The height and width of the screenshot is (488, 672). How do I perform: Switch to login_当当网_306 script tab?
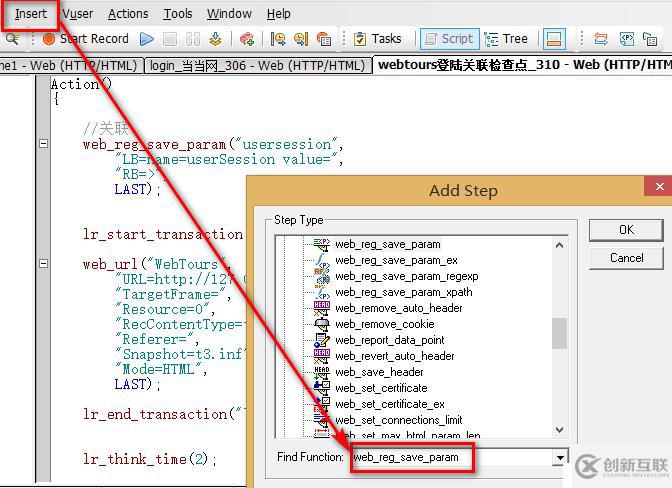click(257, 65)
